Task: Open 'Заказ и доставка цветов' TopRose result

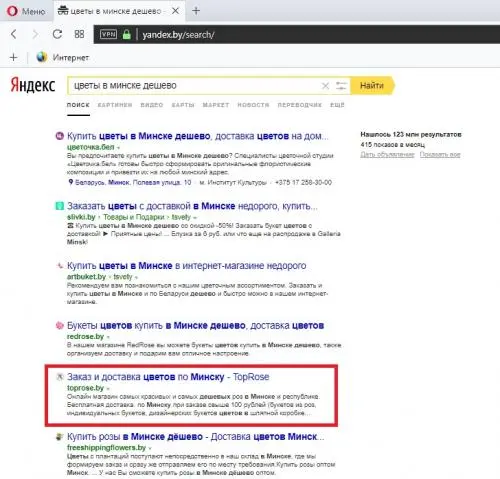Action: tap(168, 377)
